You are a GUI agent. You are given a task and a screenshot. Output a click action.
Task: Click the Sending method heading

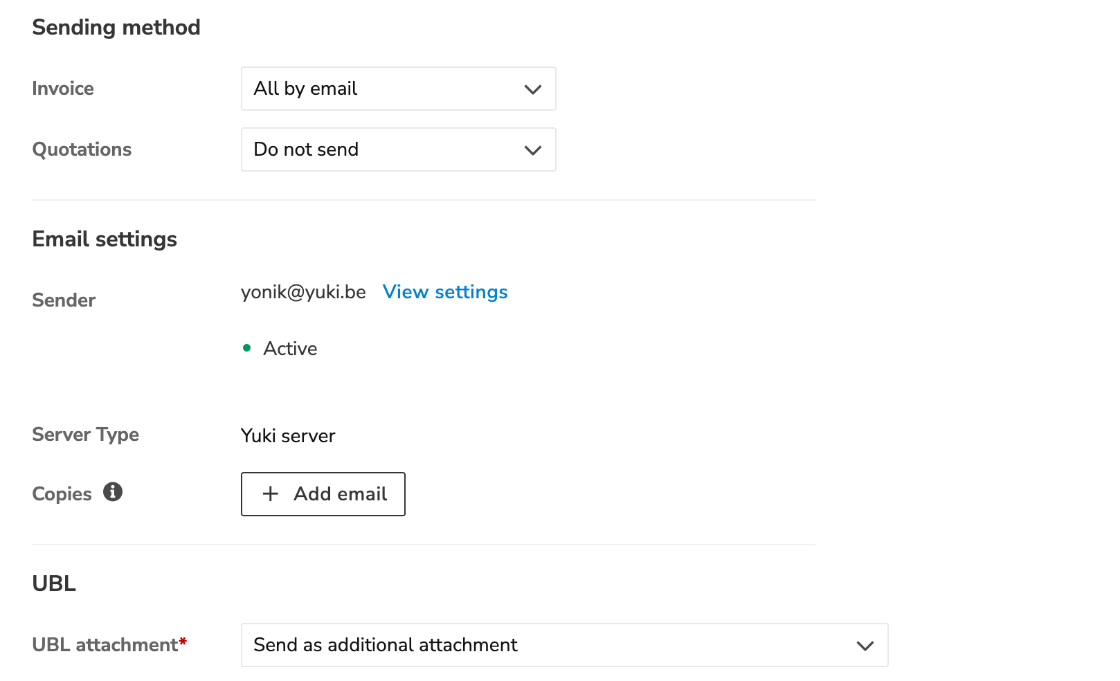click(116, 27)
